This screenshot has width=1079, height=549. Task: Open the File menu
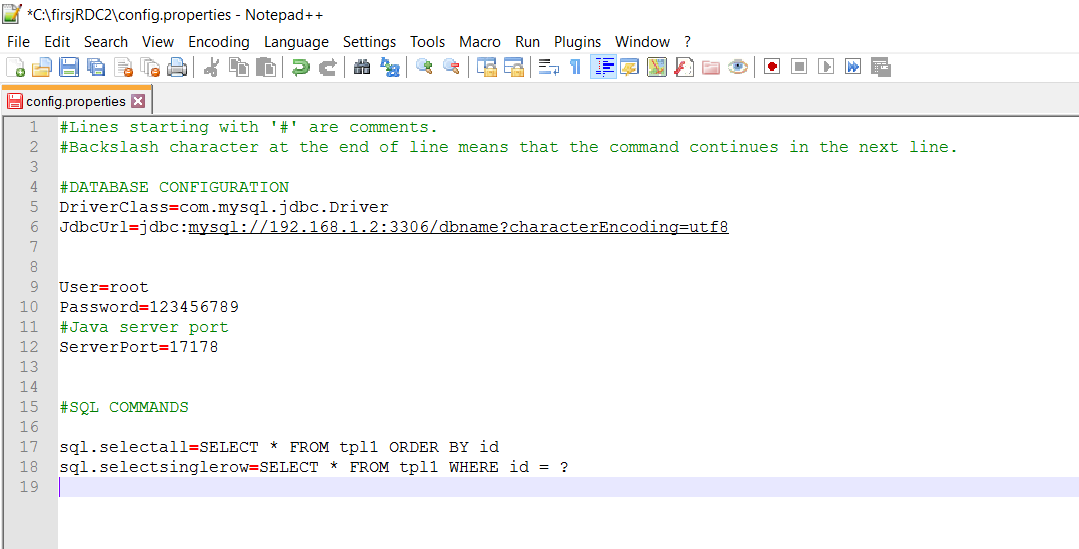point(19,42)
